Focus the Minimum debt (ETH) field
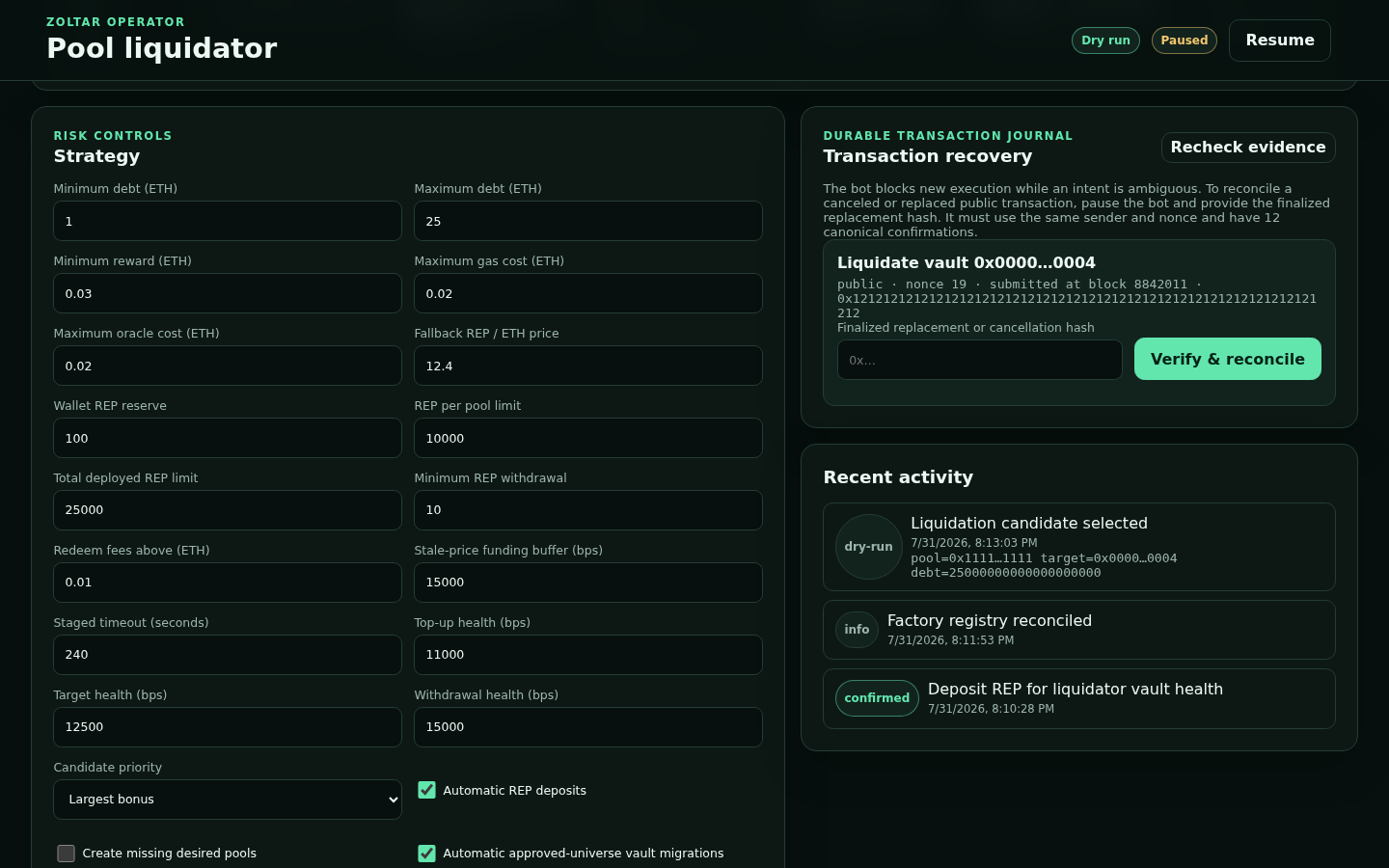This screenshot has height=868, width=1389. coord(228,221)
